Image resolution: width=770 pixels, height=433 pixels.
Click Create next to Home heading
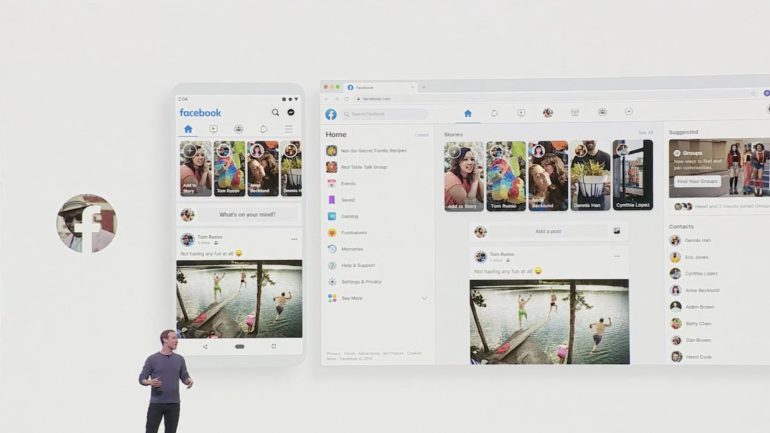pyautogui.click(x=421, y=135)
